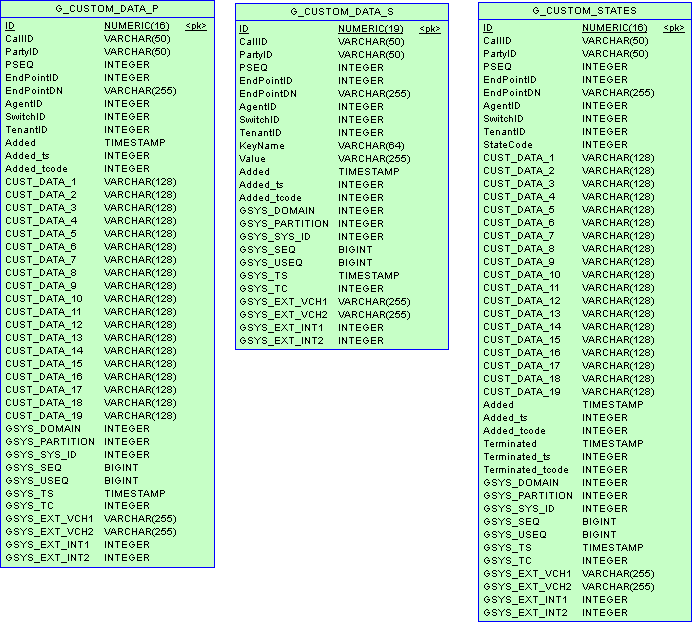The width and height of the screenshot is (692, 622).
Task: Click TIMESTAMP type of Added in G_CUSTOM_DATA_S
Action: tap(369, 172)
